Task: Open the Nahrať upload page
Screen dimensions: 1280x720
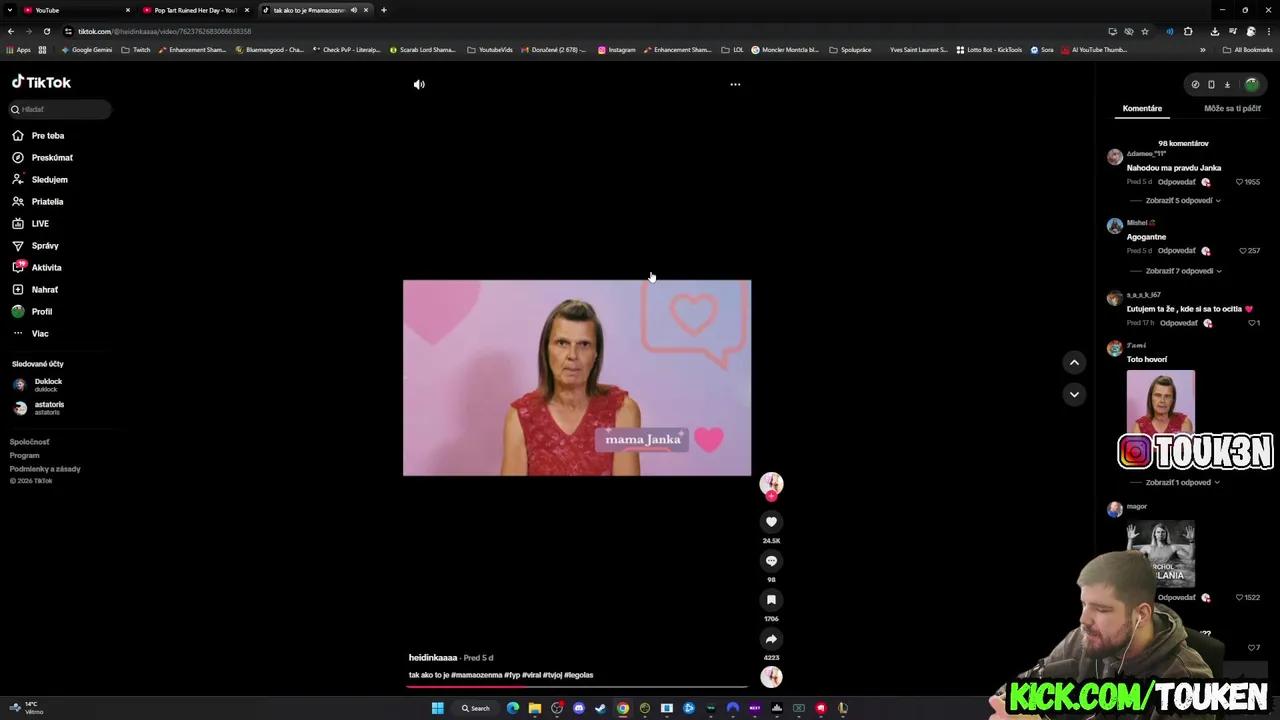Action: click(x=44, y=290)
